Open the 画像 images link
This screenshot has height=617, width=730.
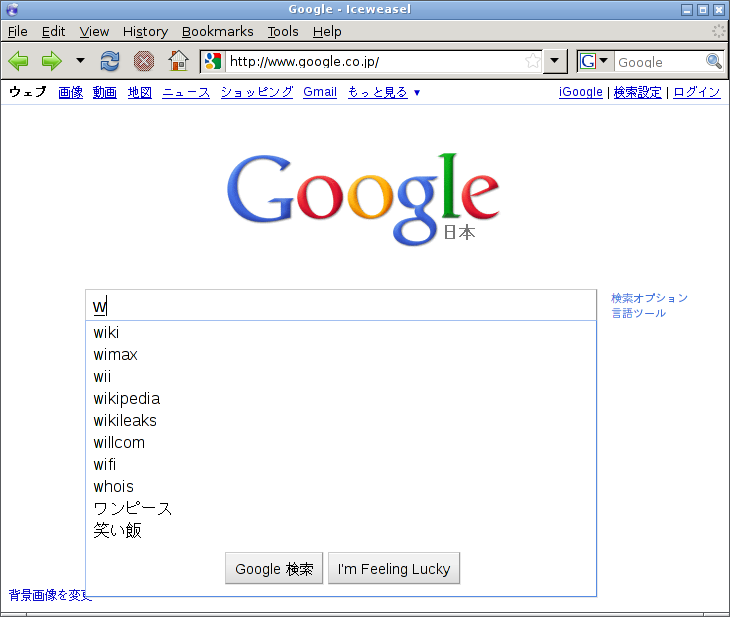click(71, 92)
